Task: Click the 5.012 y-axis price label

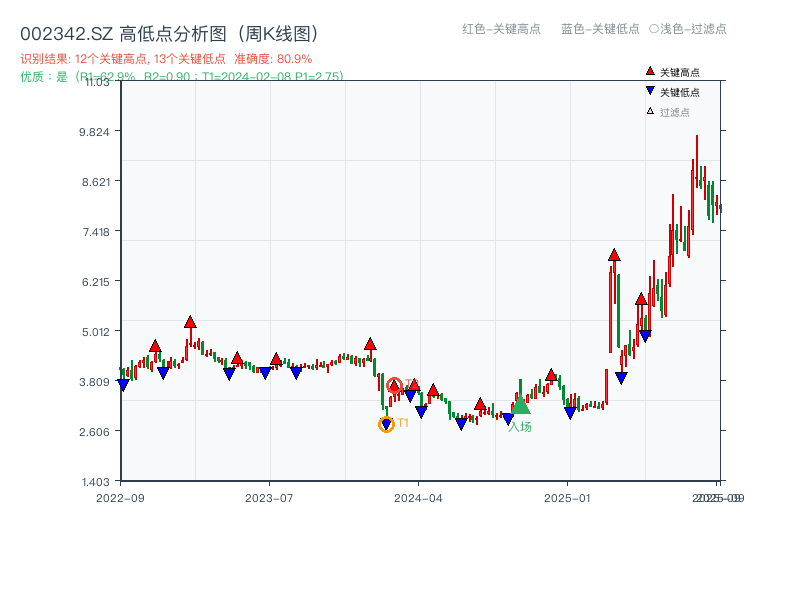Action: click(96, 332)
